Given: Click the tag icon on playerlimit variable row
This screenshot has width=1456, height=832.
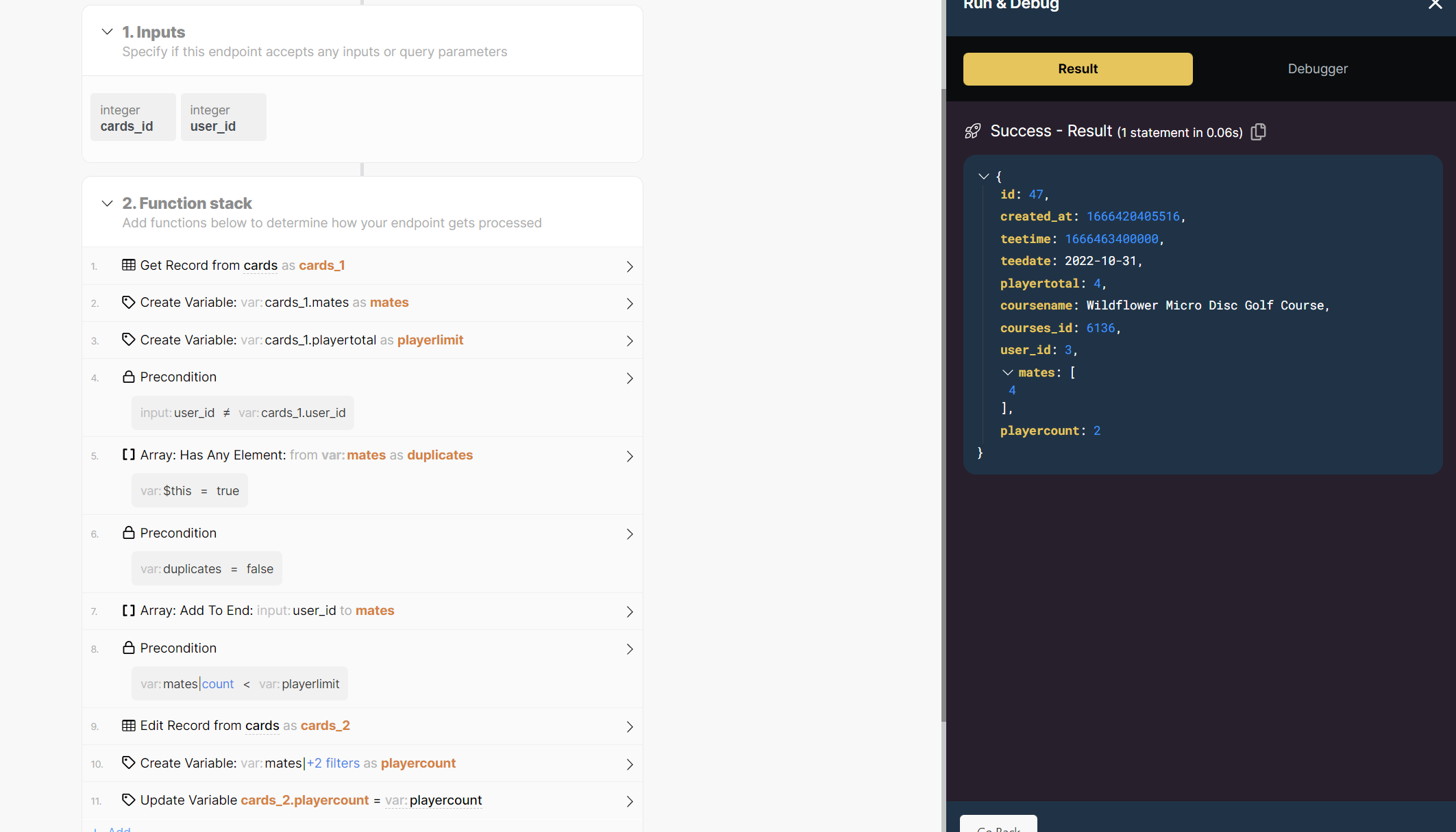Looking at the screenshot, I should click(x=128, y=340).
